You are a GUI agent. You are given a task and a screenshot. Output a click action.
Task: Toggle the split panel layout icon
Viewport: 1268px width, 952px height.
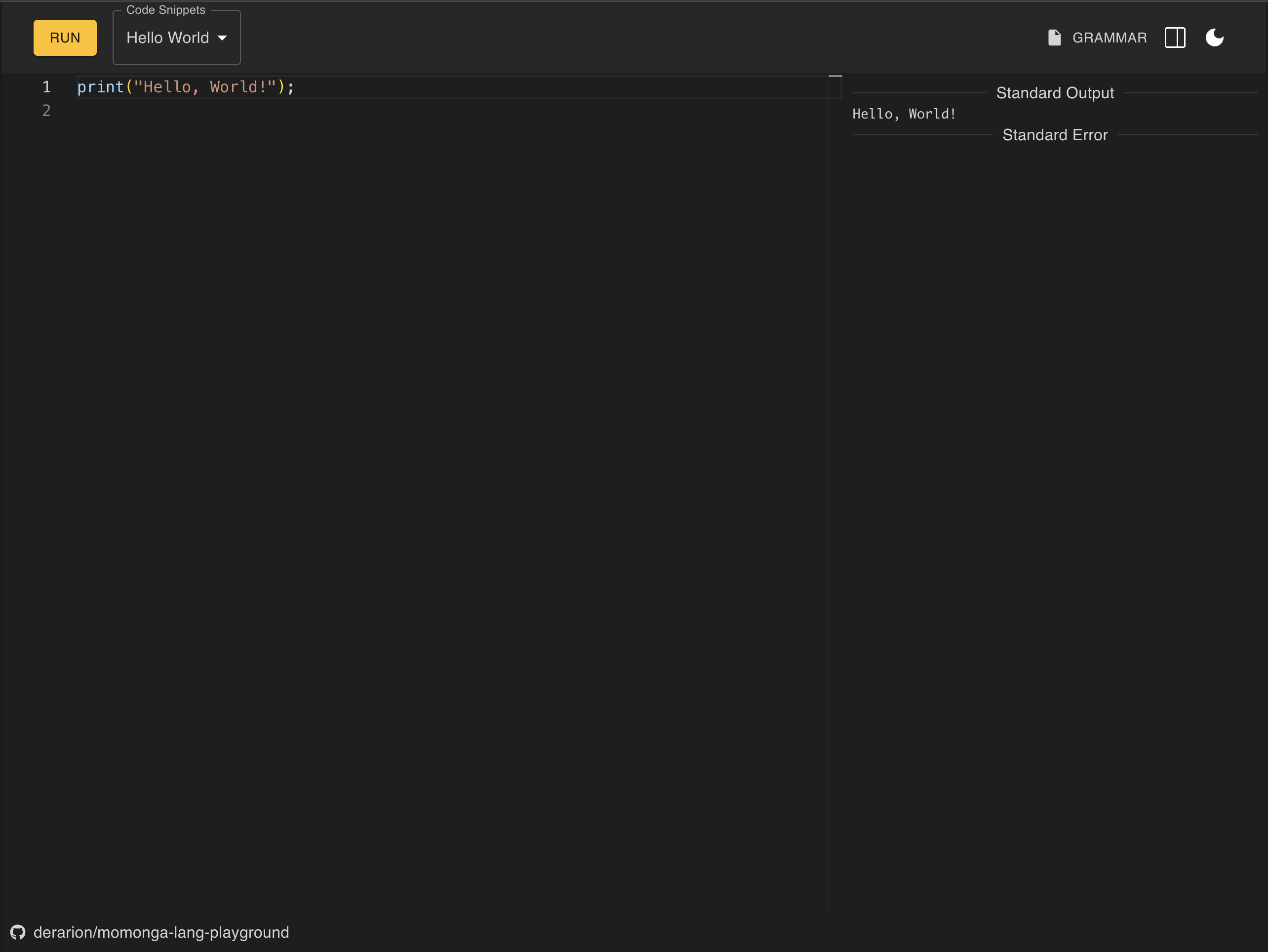click(x=1175, y=38)
